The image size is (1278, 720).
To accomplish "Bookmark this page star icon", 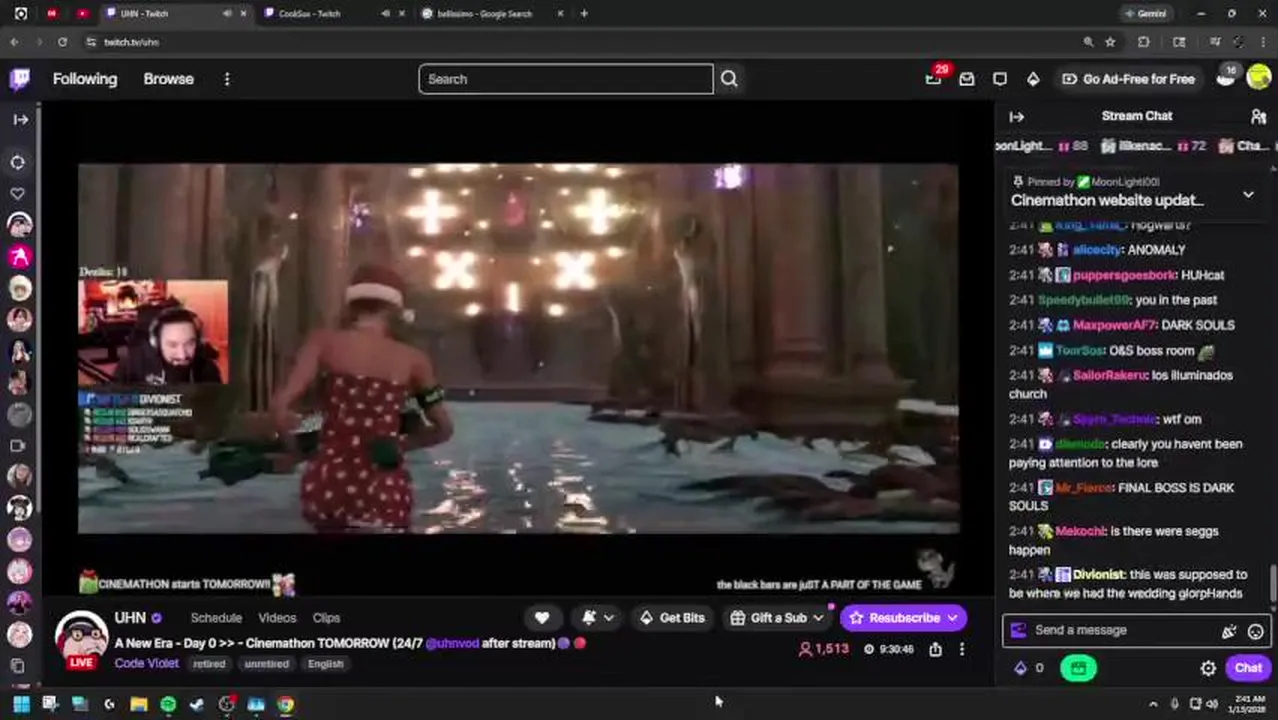I will pyautogui.click(x=1110, y=42).
